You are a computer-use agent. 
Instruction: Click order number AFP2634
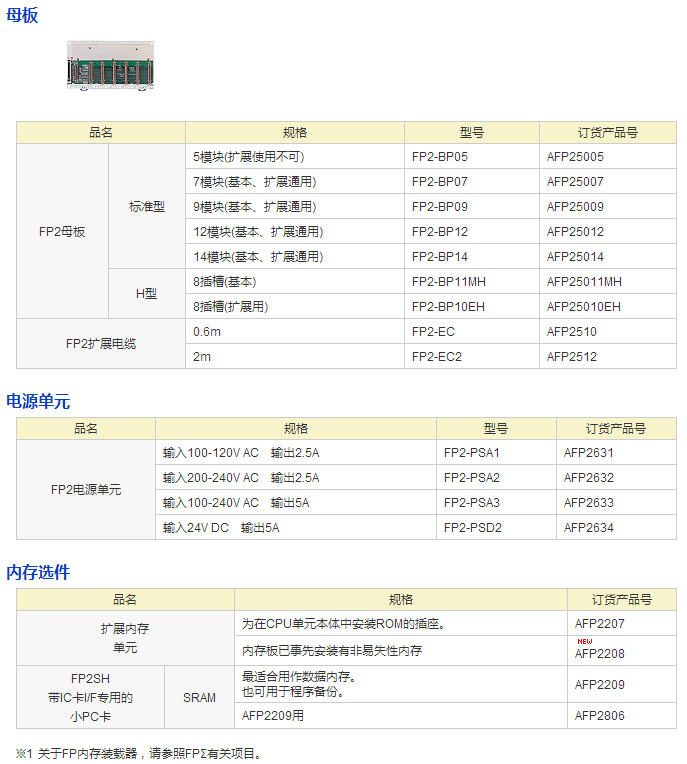pos(588,528)
